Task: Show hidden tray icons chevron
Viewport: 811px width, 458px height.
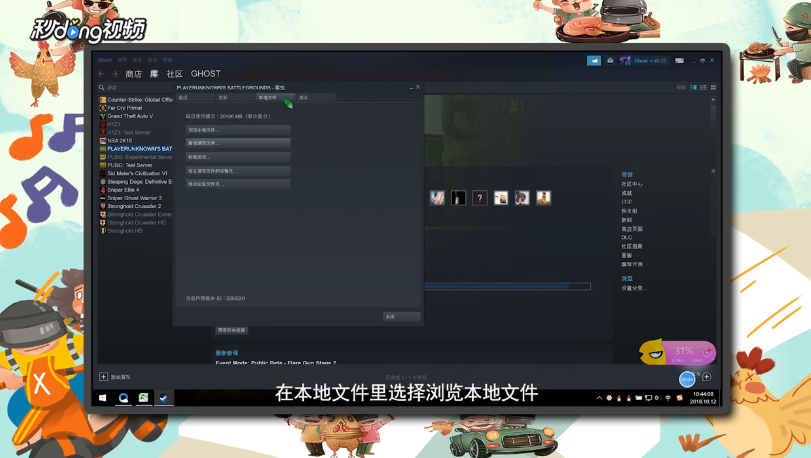Action: (599, 398)
